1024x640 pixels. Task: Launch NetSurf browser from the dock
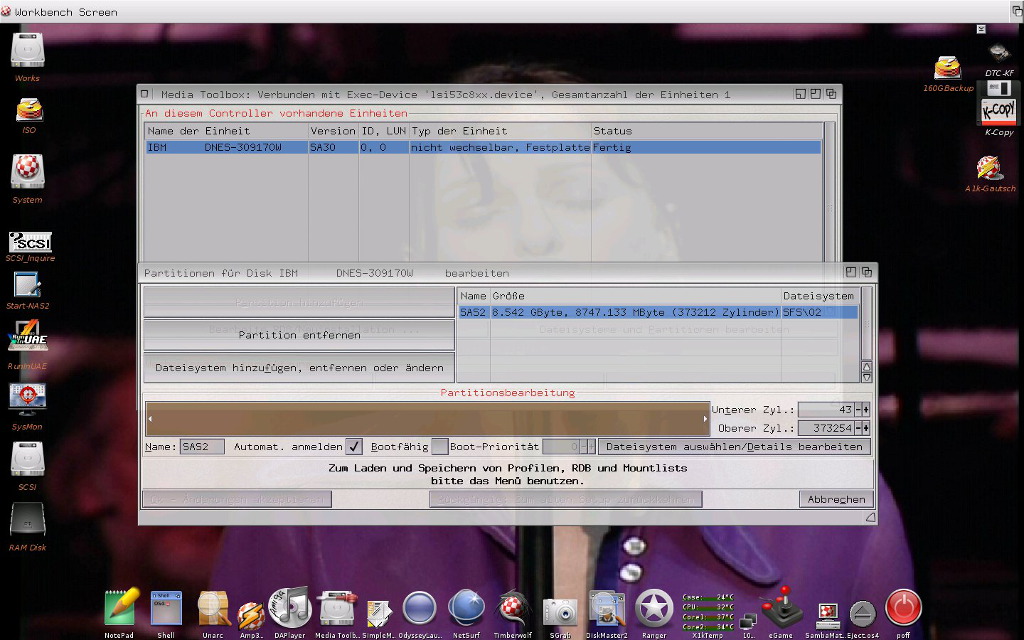coord(466,607)
